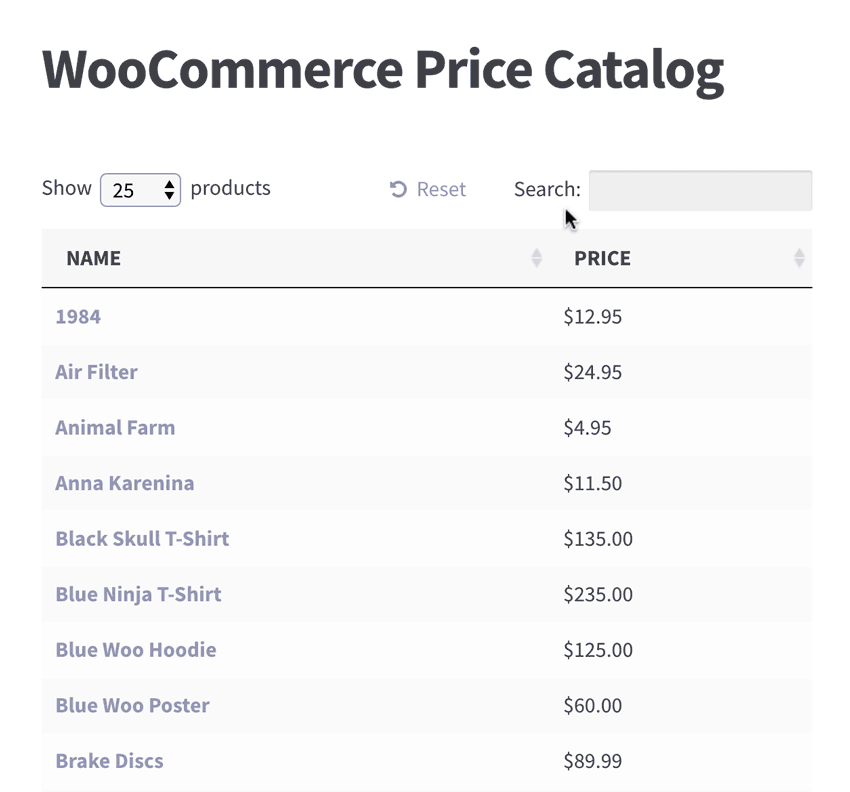
Task: Click the sort icon beside PRICE header
Action: tap(799, 258)
